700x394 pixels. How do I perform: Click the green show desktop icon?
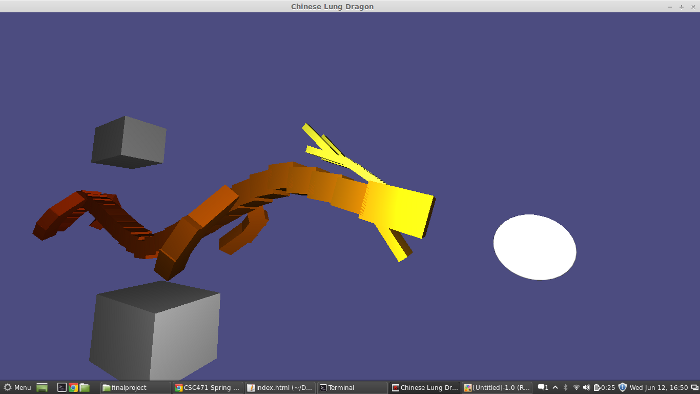tap(42, 387)
